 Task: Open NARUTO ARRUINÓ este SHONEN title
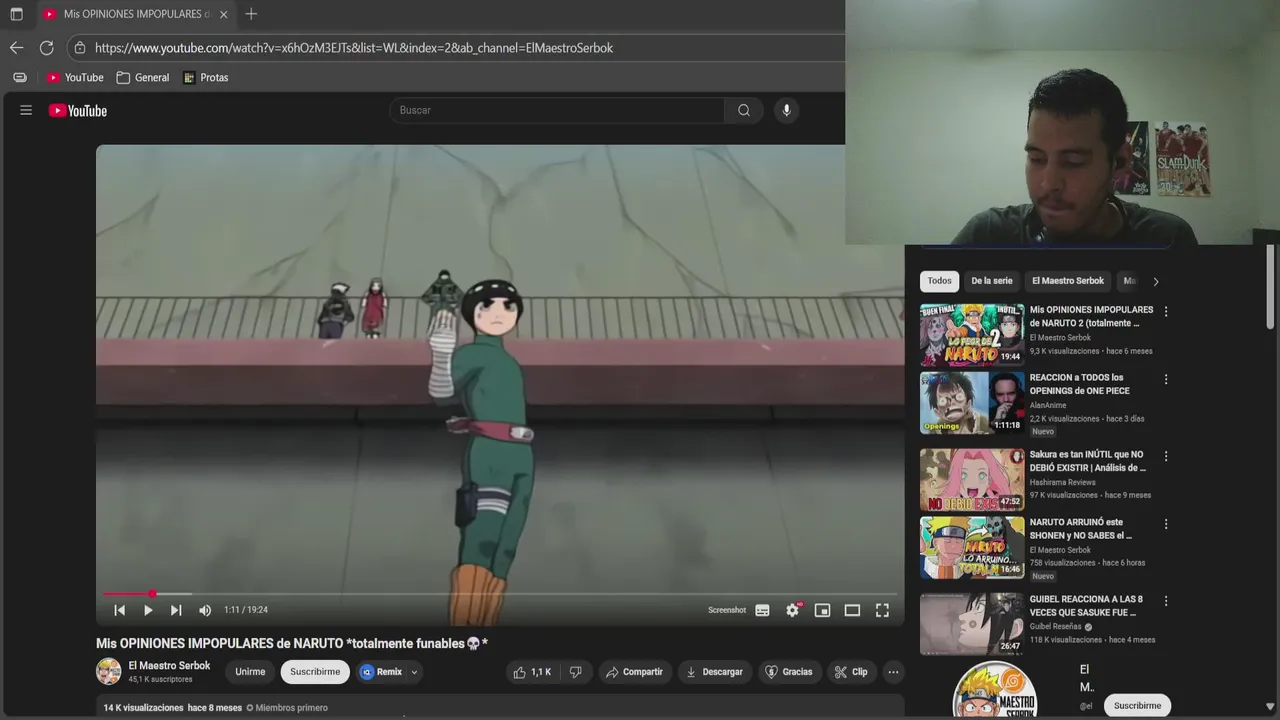click(1080, 529)
